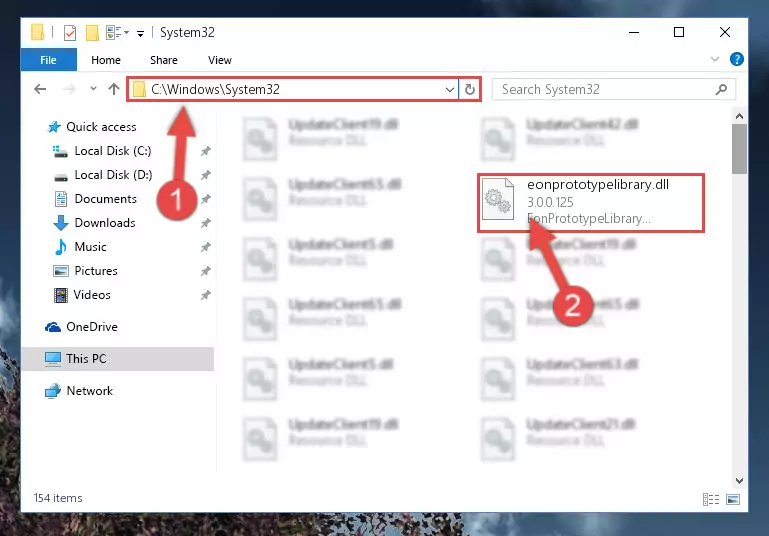Viewport: 769px width, 536px height.
Task: Open the address bar history dropdown
Action: 449,90
